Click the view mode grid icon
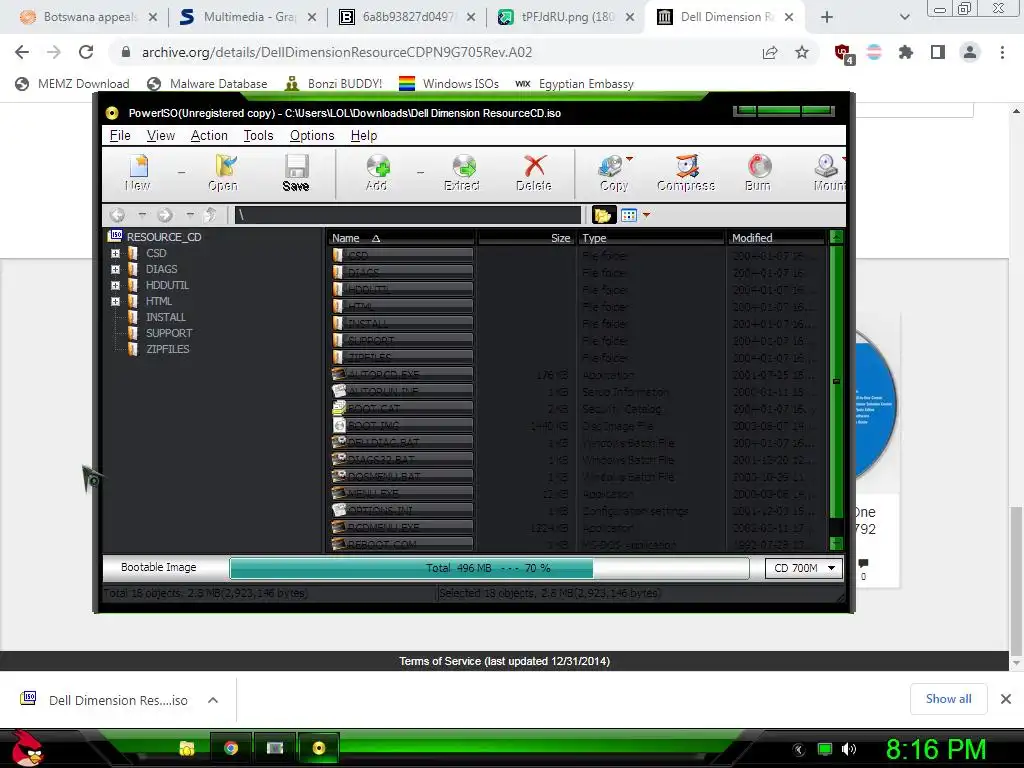Image resolution: width=1024 pixels, height=768 pixels. (629, 215)
